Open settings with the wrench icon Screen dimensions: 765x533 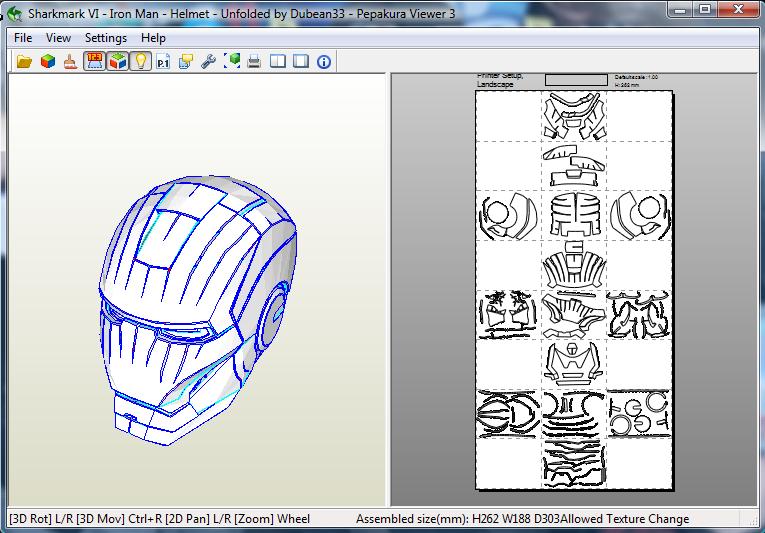pyautogui.click(x=208, y=62)
